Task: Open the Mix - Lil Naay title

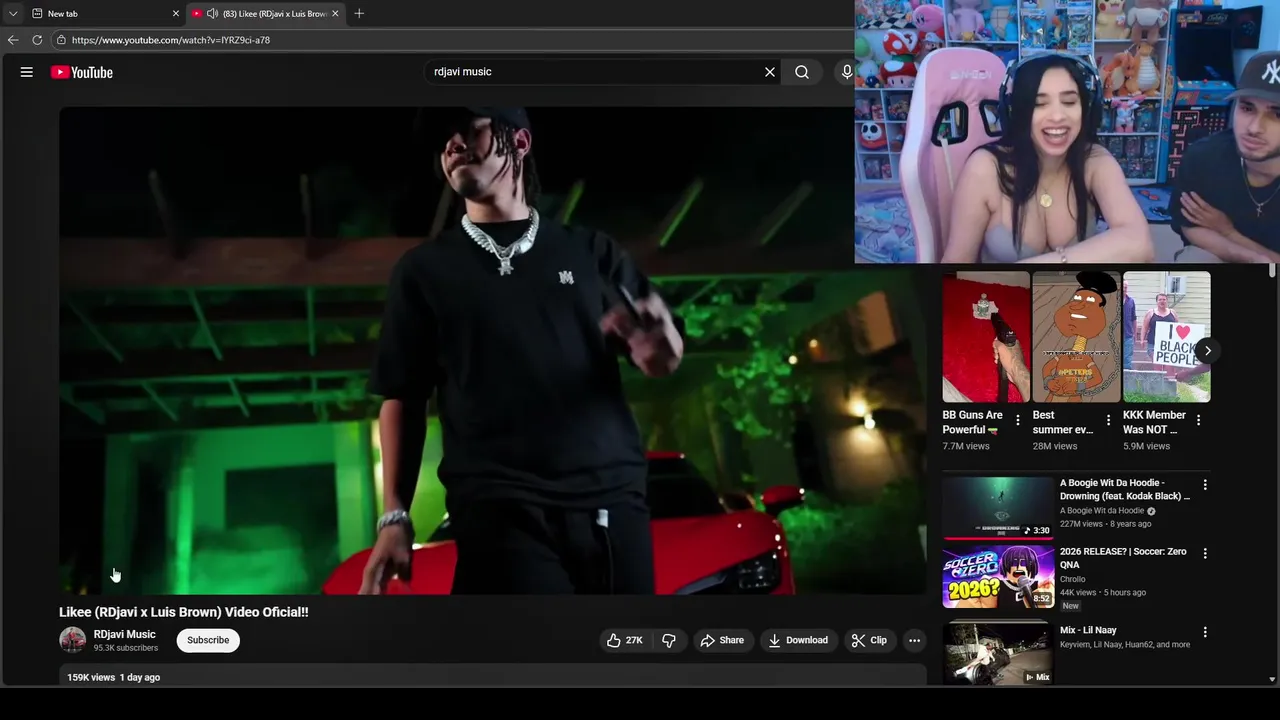Action: click(x=1088, y=630)
